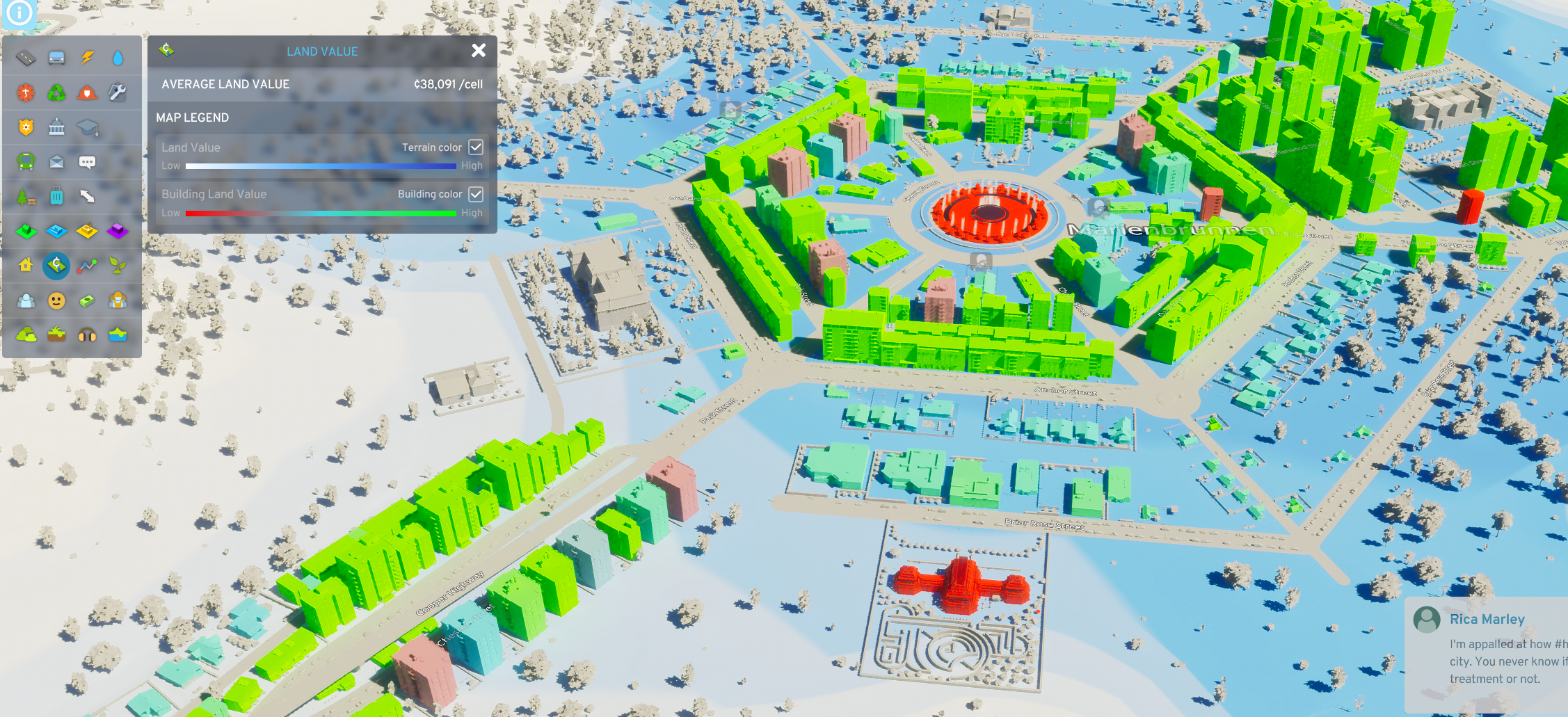Show the Water Pollution infoview

point(118,335)
